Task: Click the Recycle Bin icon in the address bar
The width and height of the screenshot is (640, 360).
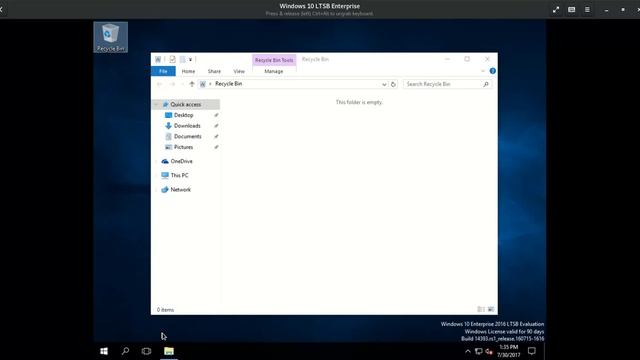Action: point(202,84)
